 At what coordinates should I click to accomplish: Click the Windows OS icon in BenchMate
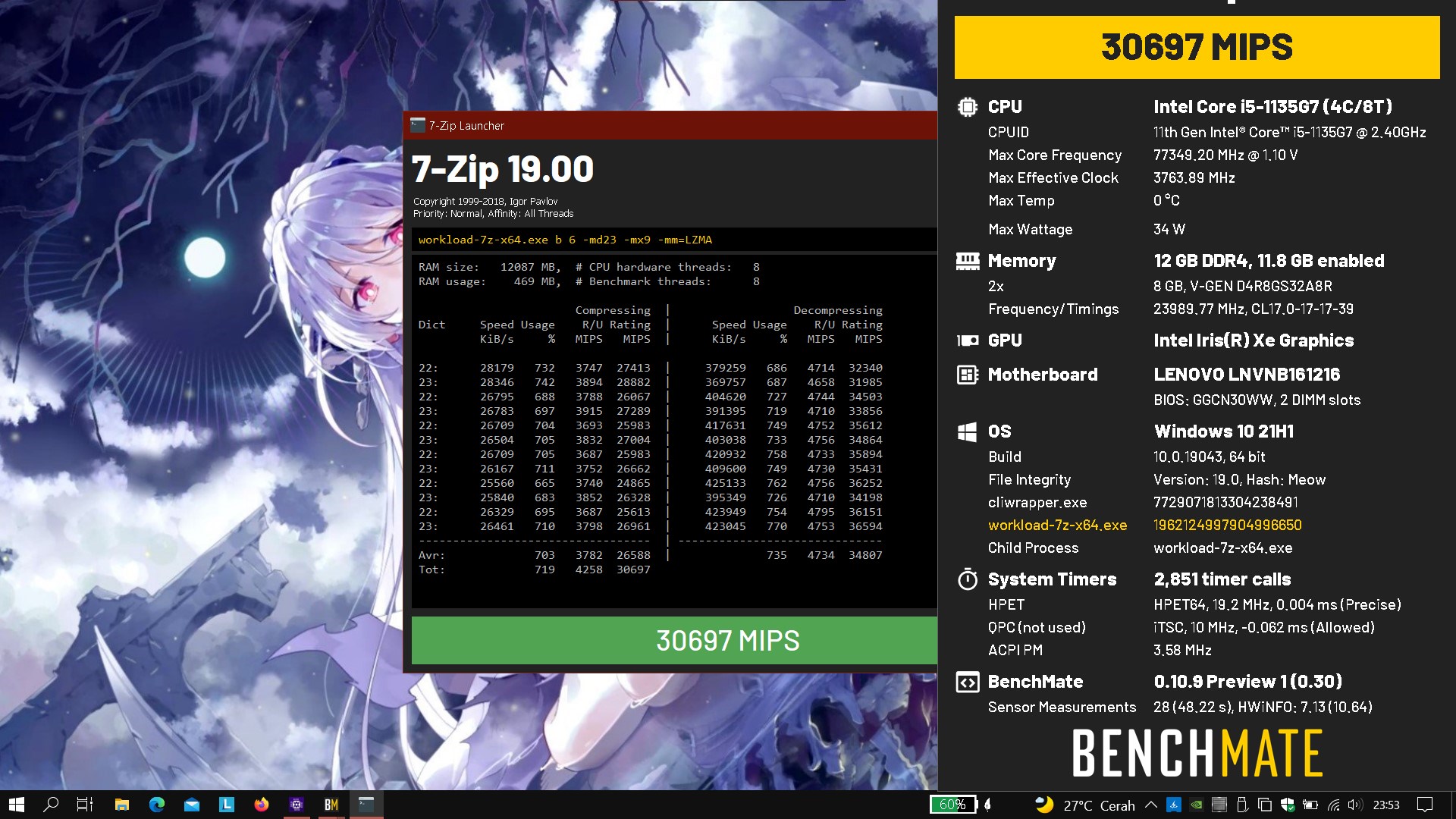pyautogui.click(x=968, y=431)
